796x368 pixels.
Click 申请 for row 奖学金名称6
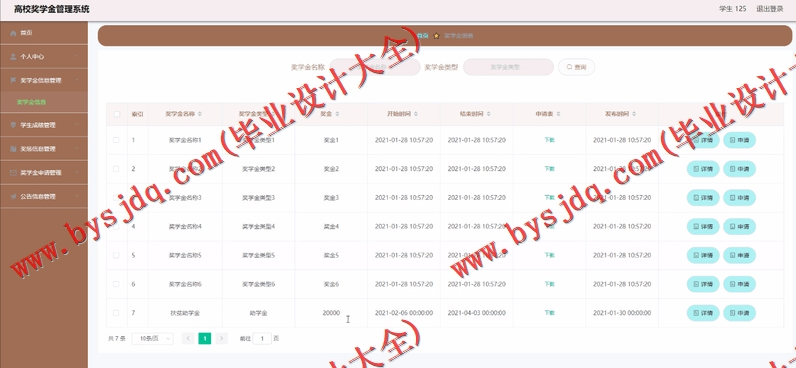(x=739, y=284)
